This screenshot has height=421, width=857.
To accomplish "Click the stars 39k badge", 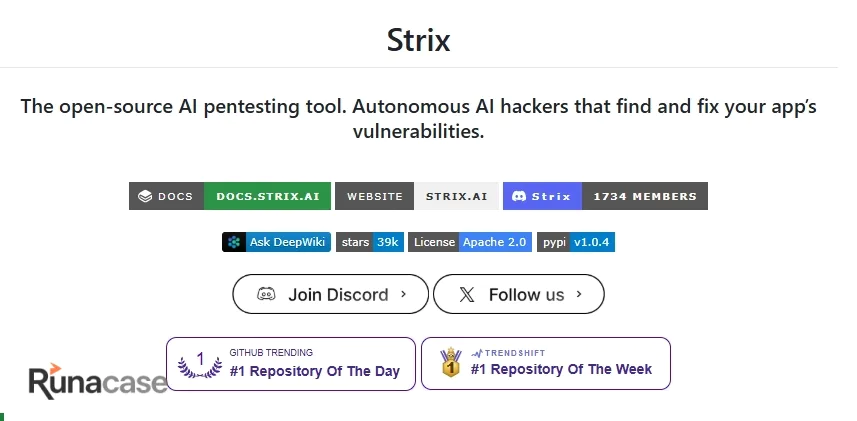I will (x=370, y=242).
